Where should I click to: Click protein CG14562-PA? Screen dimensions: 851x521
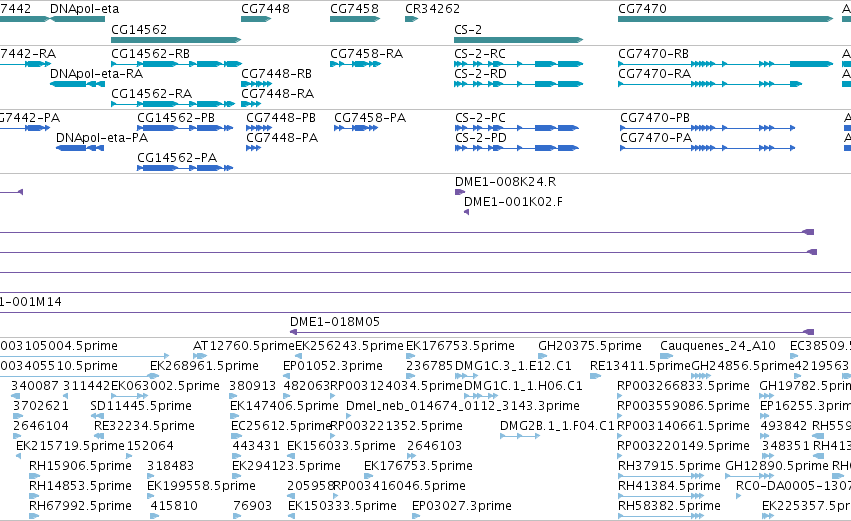click(177, 158)
